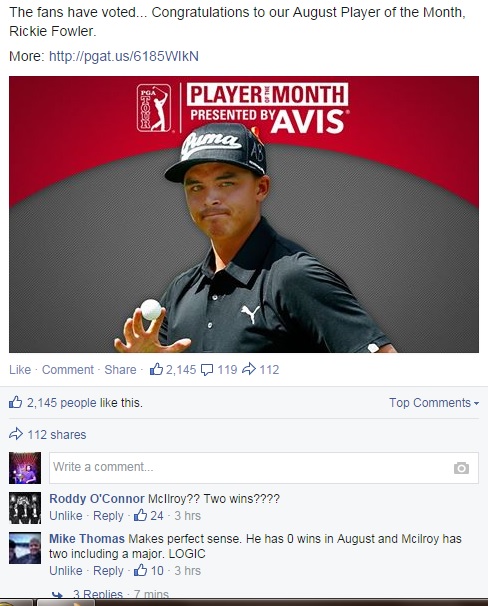Attach a photo using the camera icon
488x606 pixels.
[x=461, y=468]
